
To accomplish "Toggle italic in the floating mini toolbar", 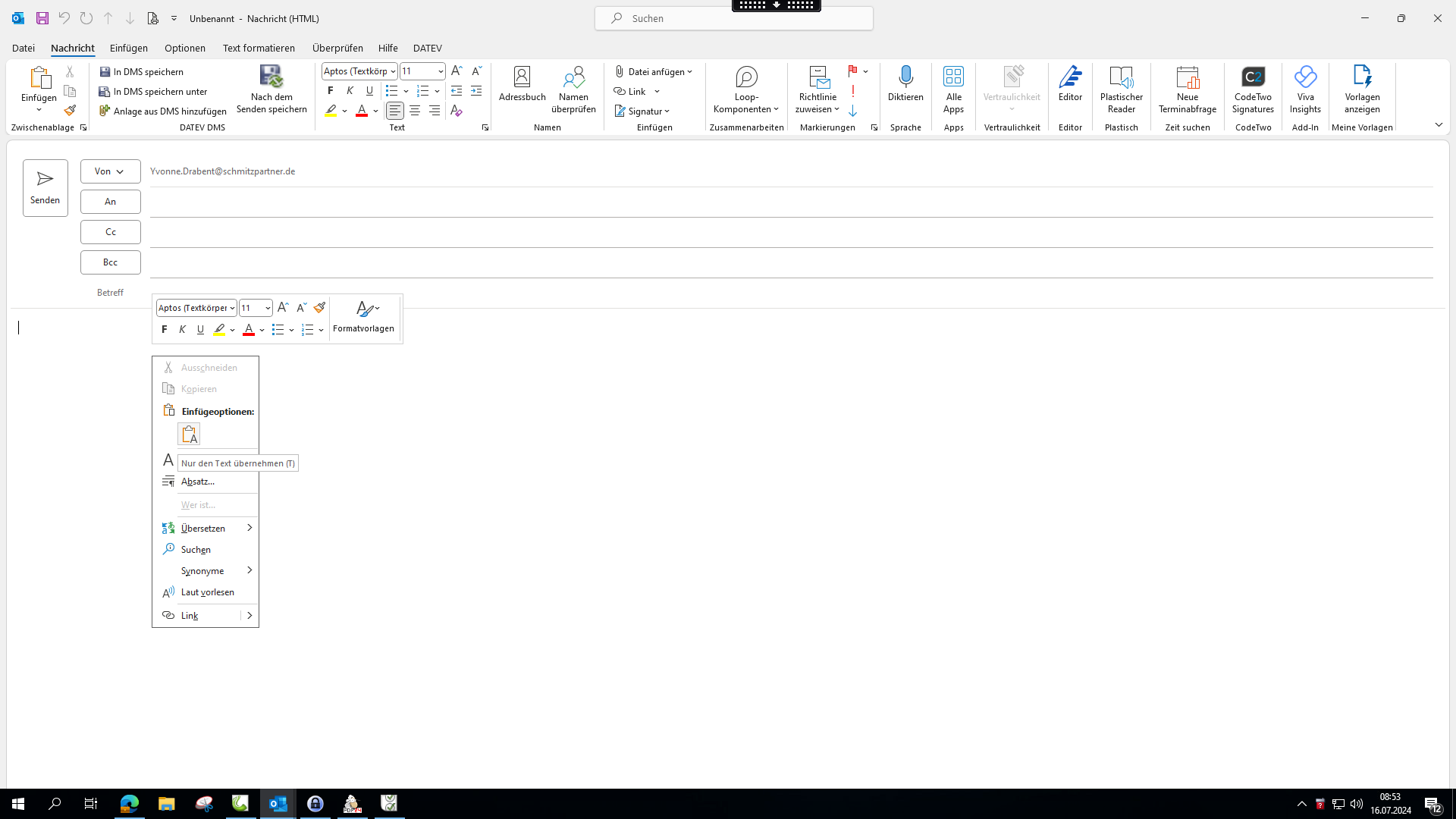I will tap(182, 329).
